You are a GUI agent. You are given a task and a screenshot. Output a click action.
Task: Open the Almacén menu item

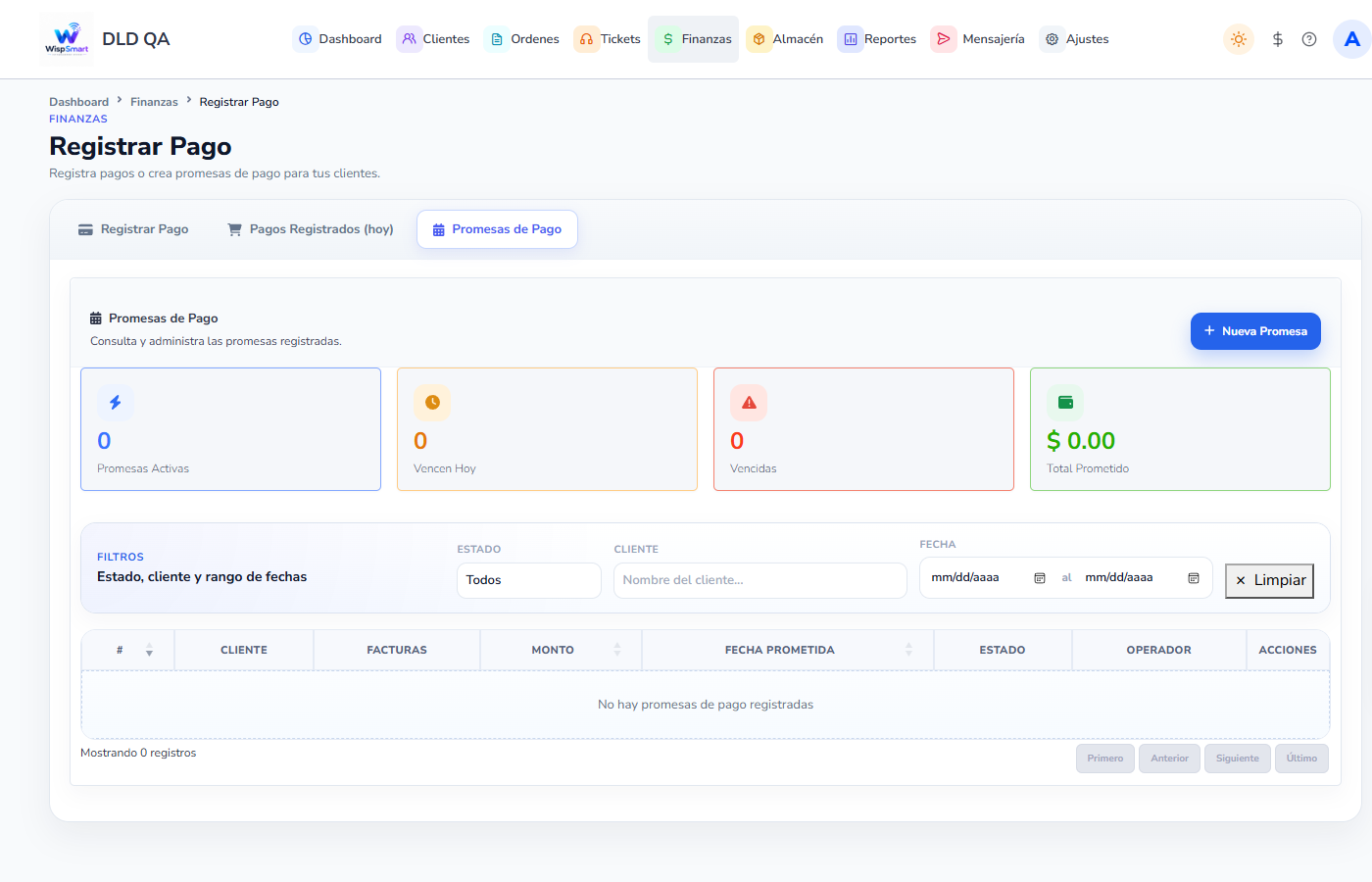[786, 39]
